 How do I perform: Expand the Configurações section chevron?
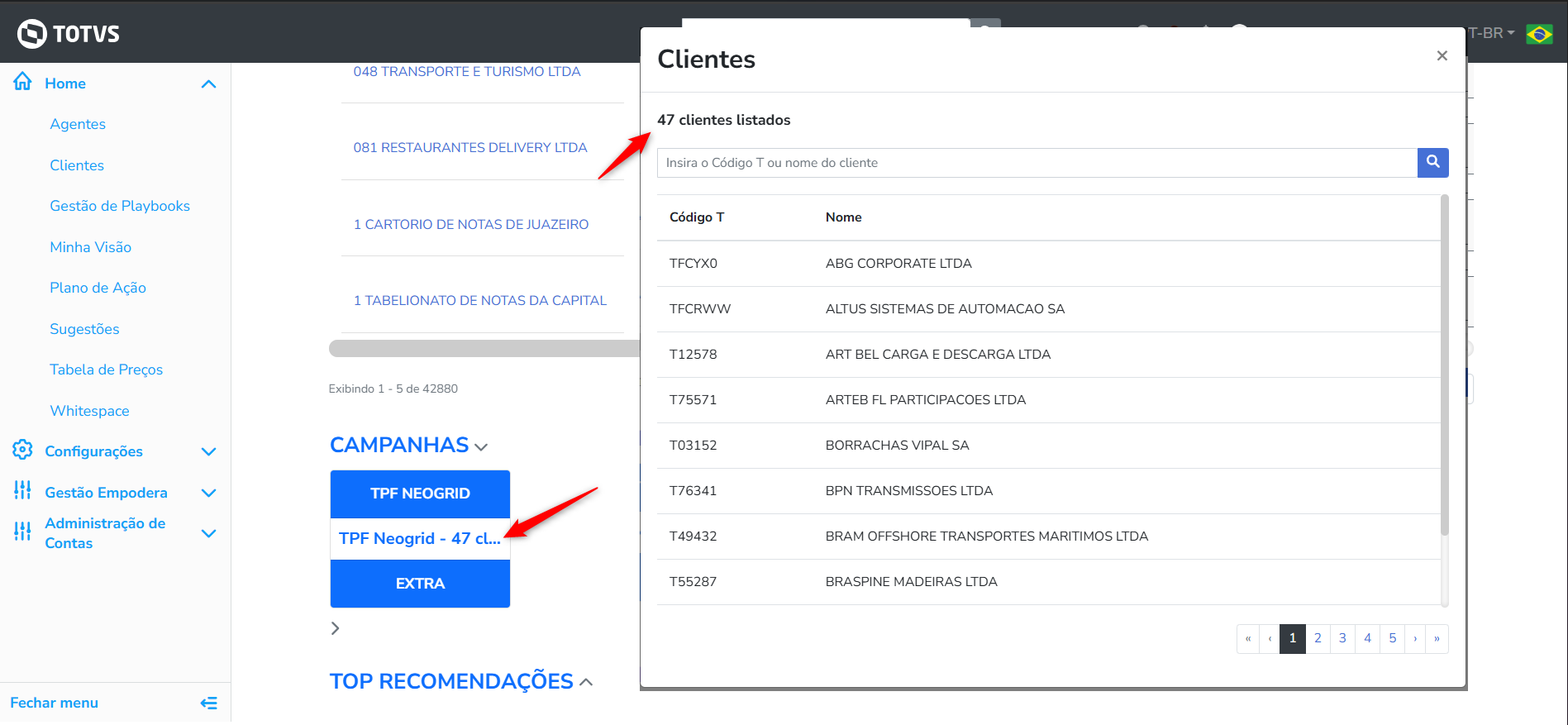coord(208,451)
